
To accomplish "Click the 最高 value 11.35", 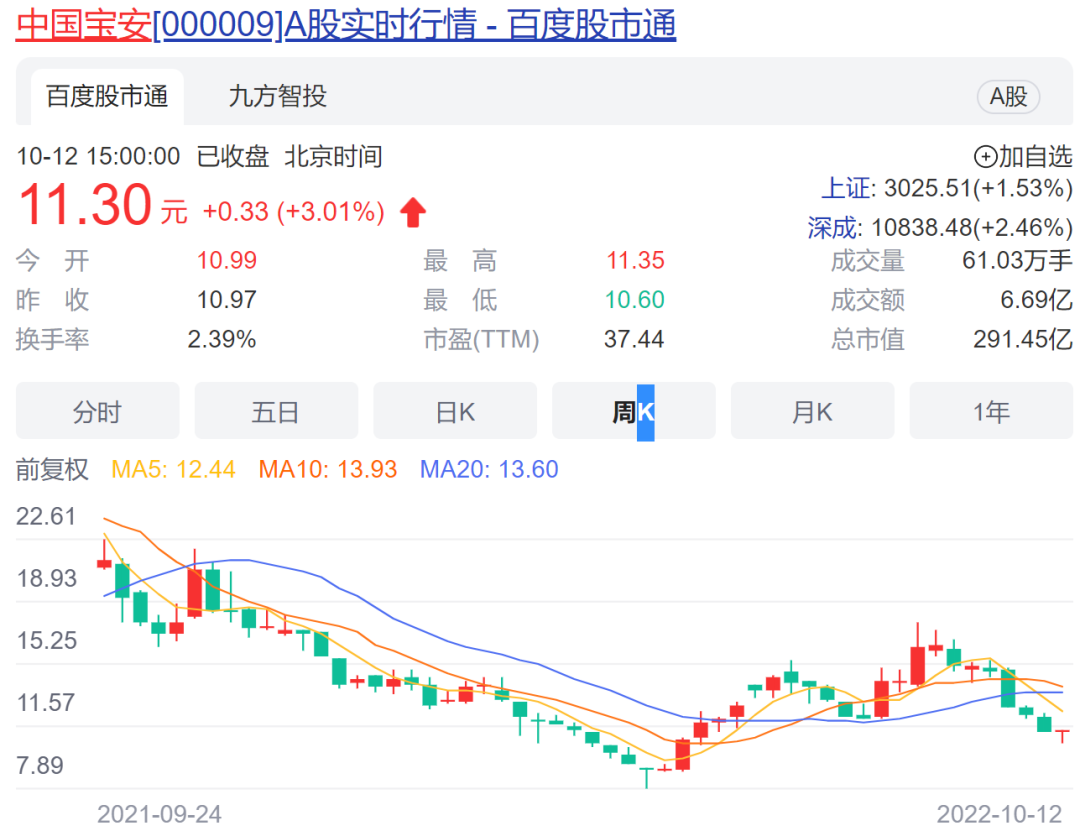I will pyautogui.click(x=635, y=260).
